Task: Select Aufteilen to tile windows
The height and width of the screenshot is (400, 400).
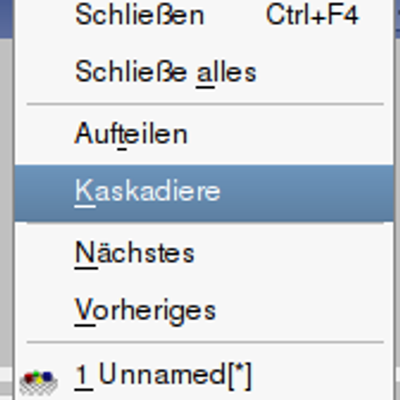Action: pyautogui.click(x=204, y=135)
